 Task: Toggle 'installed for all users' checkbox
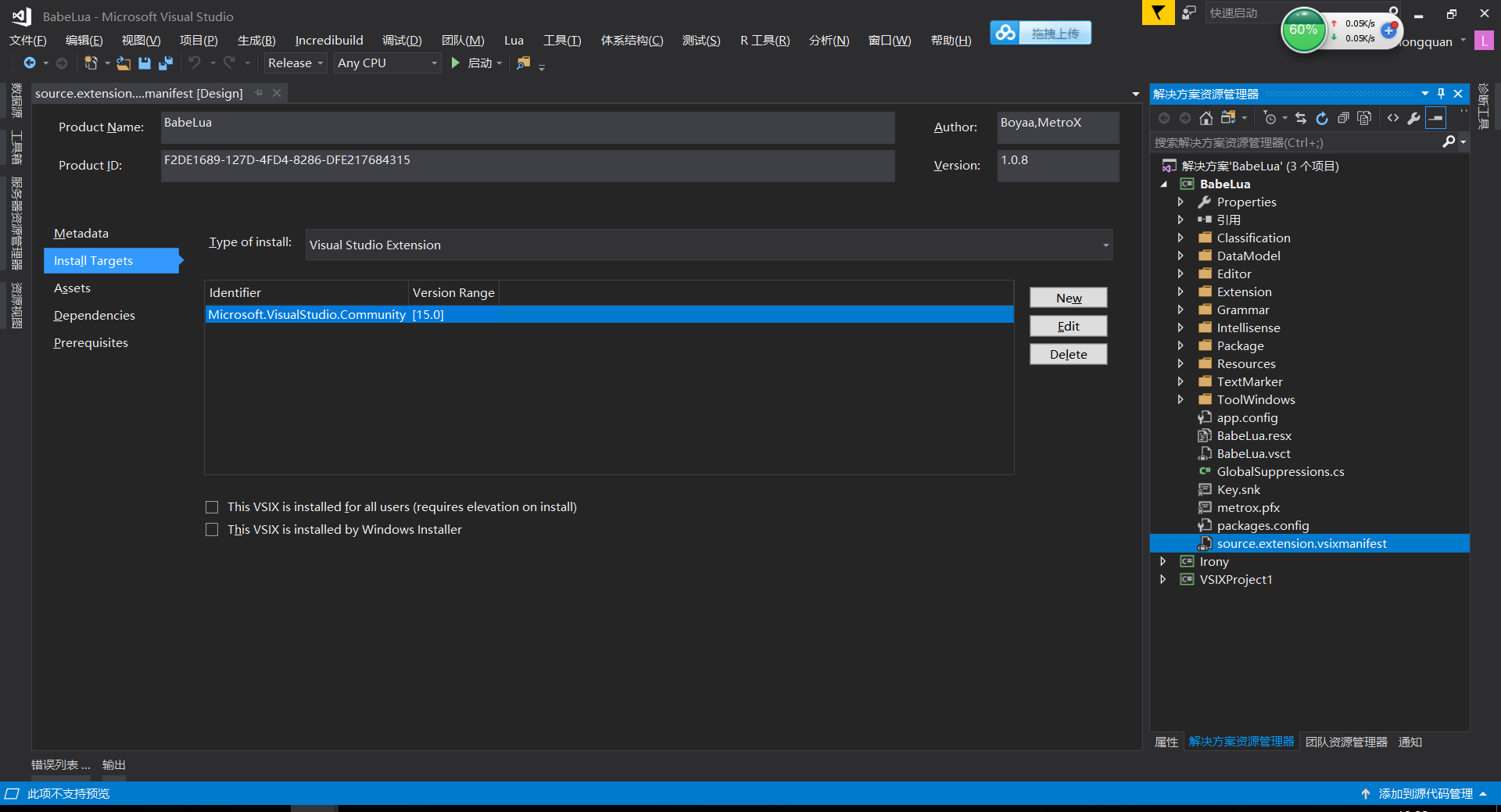(212, 507)
